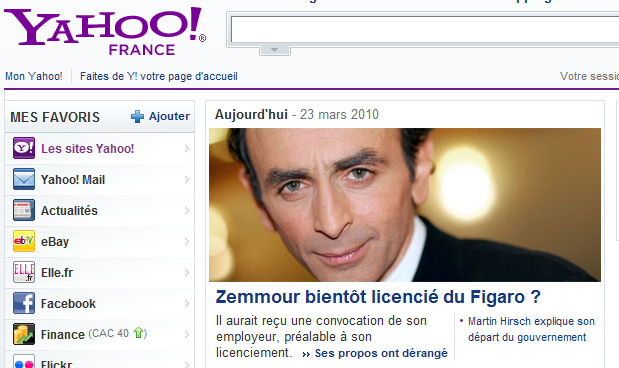
Task: Focus the Yahoo search input field
Action: (425, 29)
